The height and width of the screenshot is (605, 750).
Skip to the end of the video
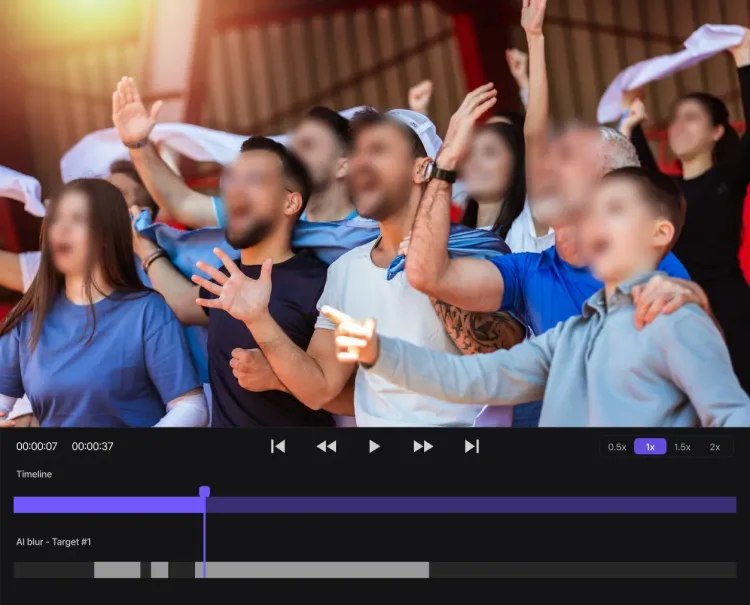[471, 446]
